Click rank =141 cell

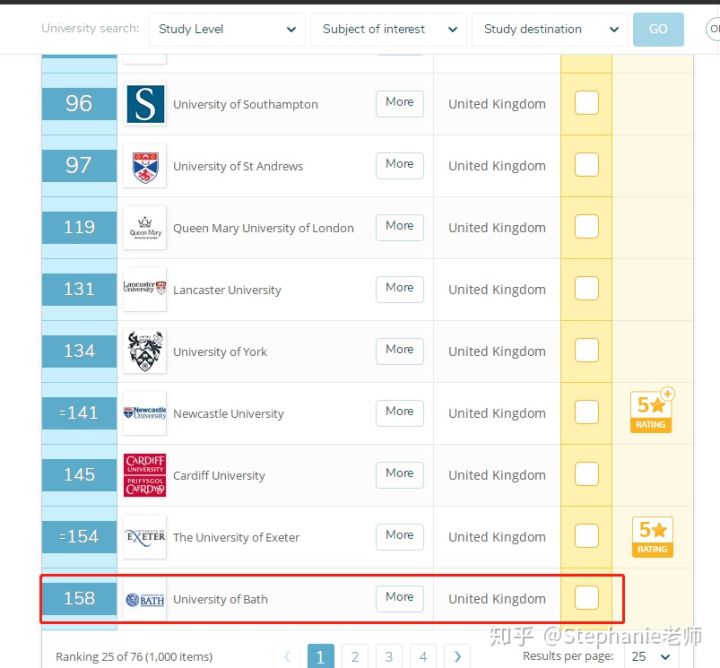pyautogui.click(x=79, y=413)
